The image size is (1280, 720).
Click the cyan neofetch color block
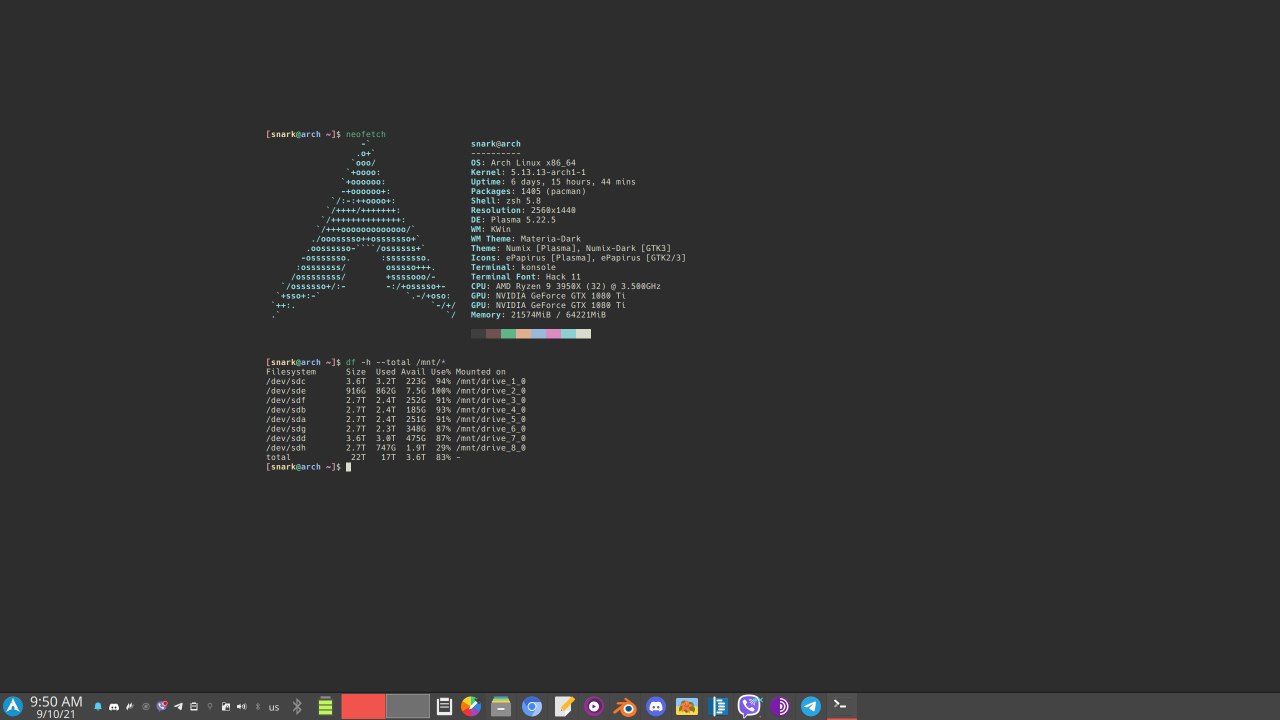(x=568, y=334)
